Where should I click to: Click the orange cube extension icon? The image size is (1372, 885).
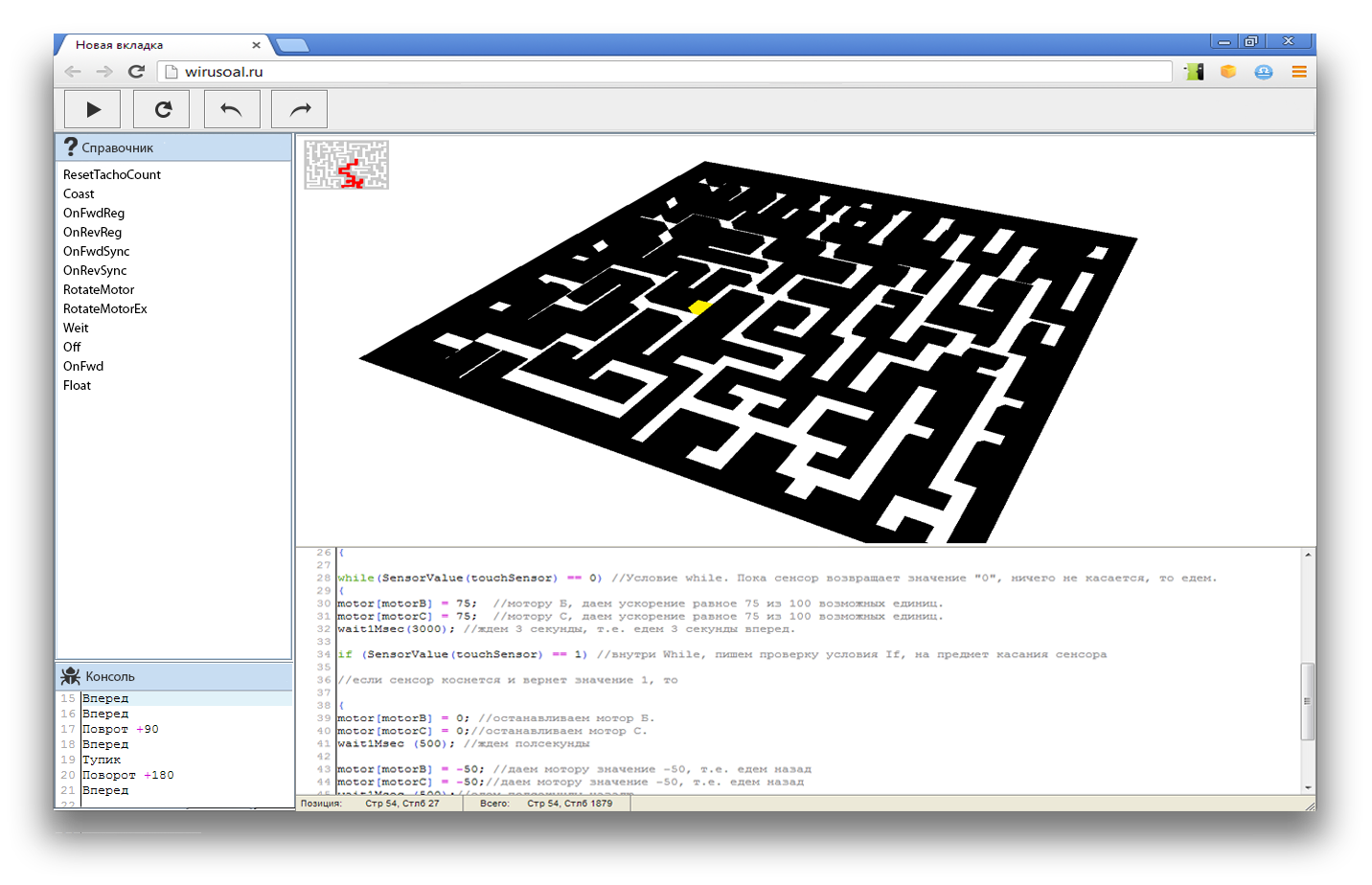(x=1227, y=72)
